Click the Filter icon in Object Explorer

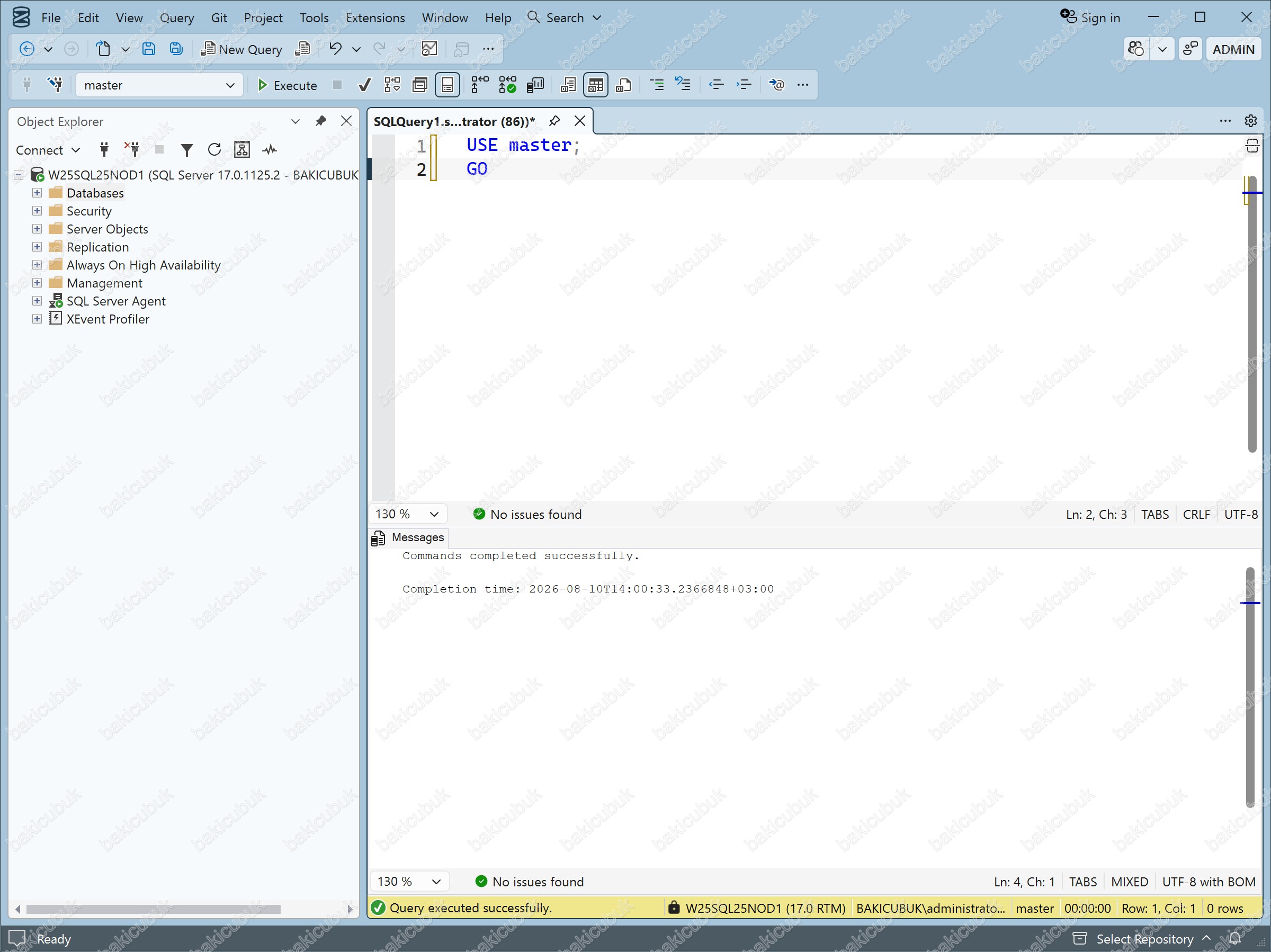(187, 150)
